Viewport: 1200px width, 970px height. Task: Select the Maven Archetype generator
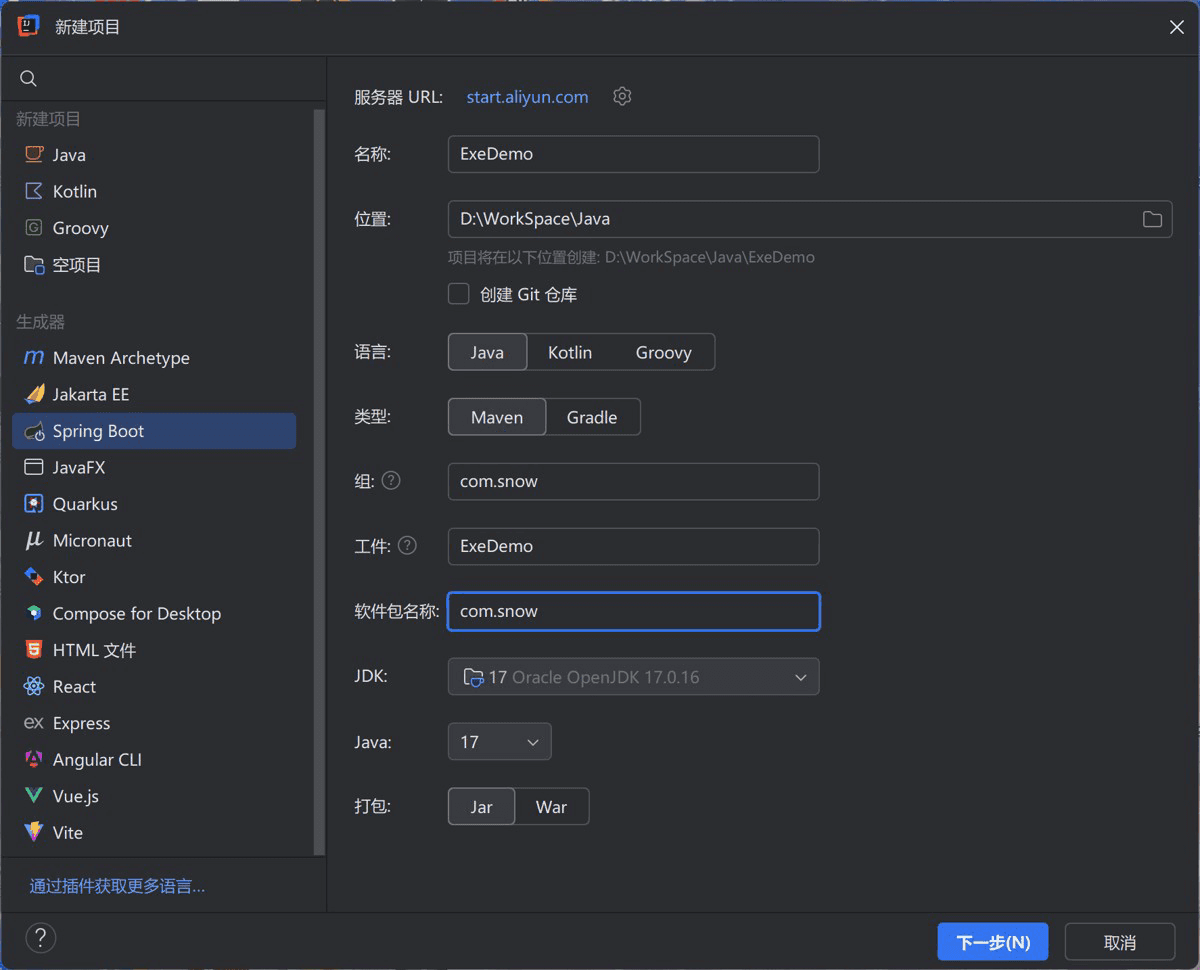(120, 358)
